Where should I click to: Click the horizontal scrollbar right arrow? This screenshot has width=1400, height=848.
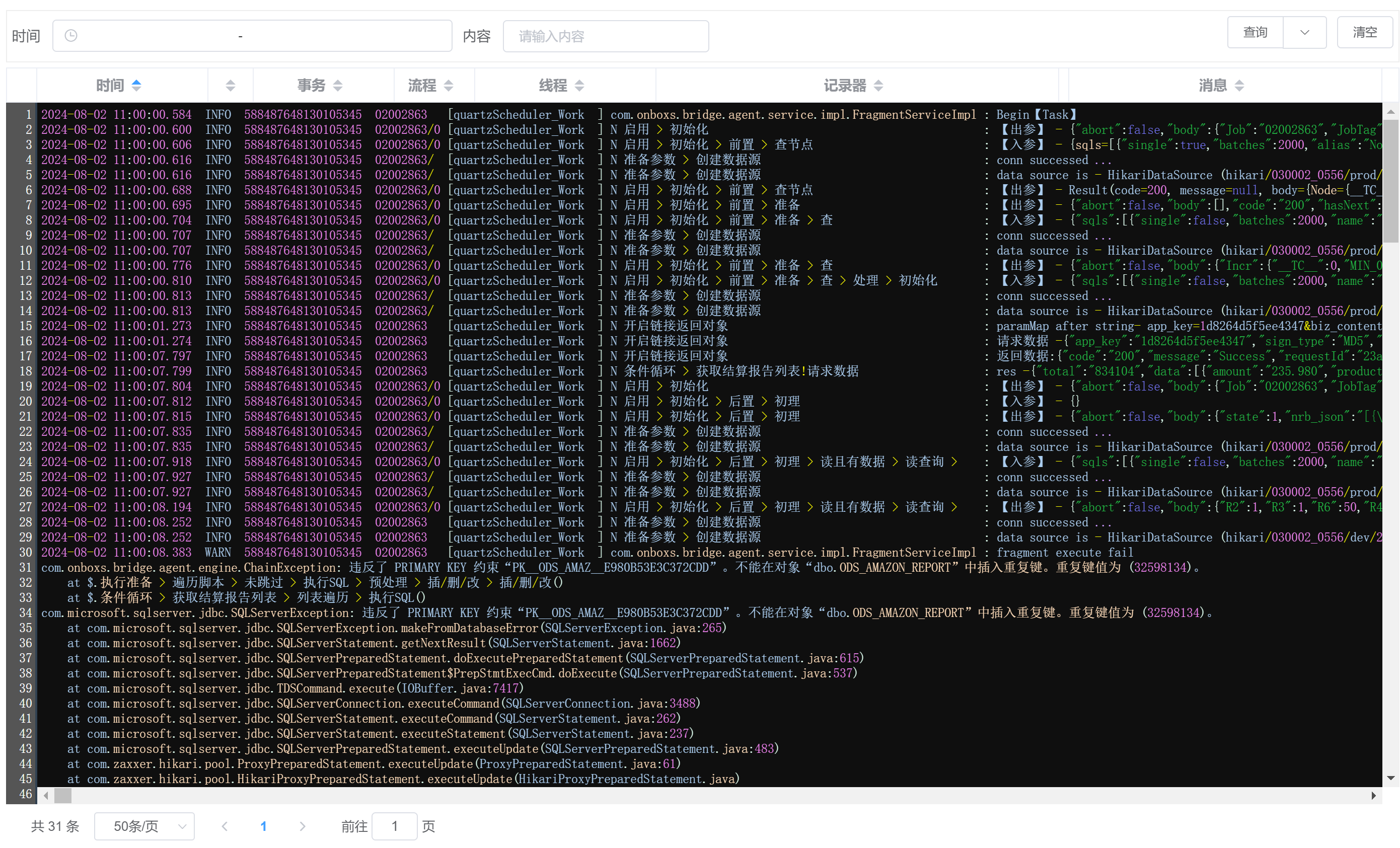pos(1373,796)
